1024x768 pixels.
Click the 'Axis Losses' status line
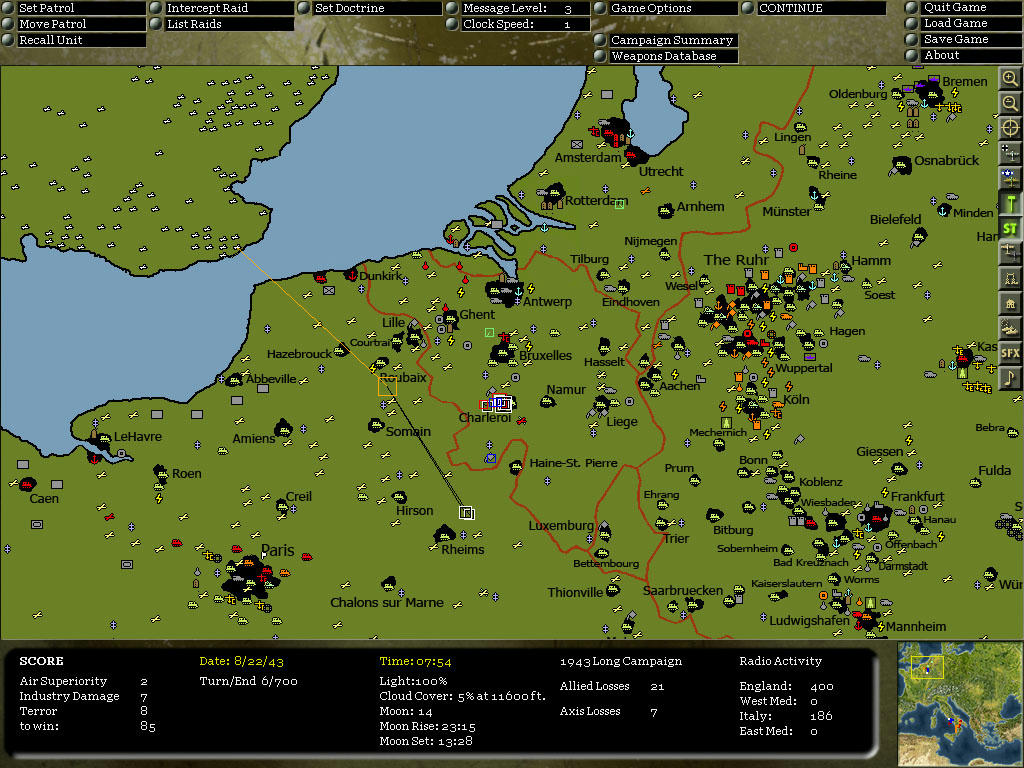(609, 711)
